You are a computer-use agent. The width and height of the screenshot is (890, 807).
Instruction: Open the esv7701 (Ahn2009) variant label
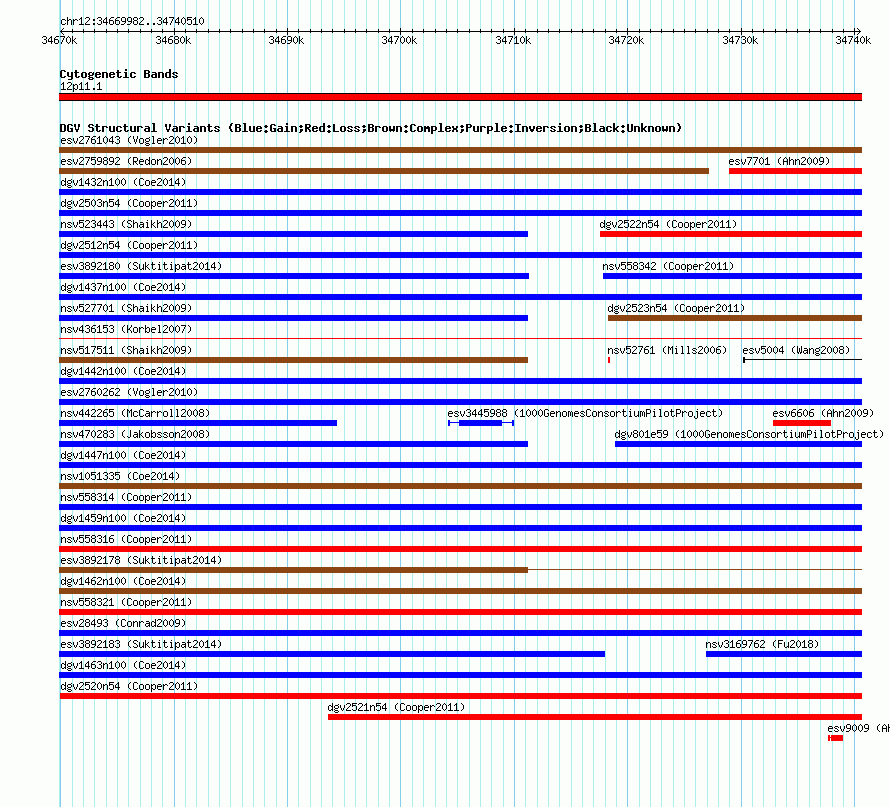pyautogui.click(x=779, y=161)
